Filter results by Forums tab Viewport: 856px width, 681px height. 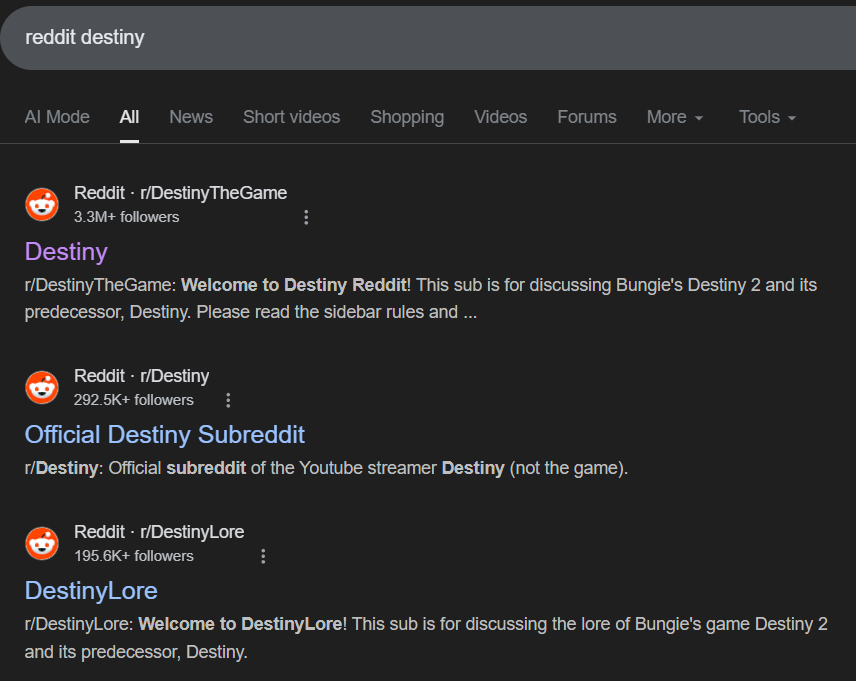tap(587, 117)
